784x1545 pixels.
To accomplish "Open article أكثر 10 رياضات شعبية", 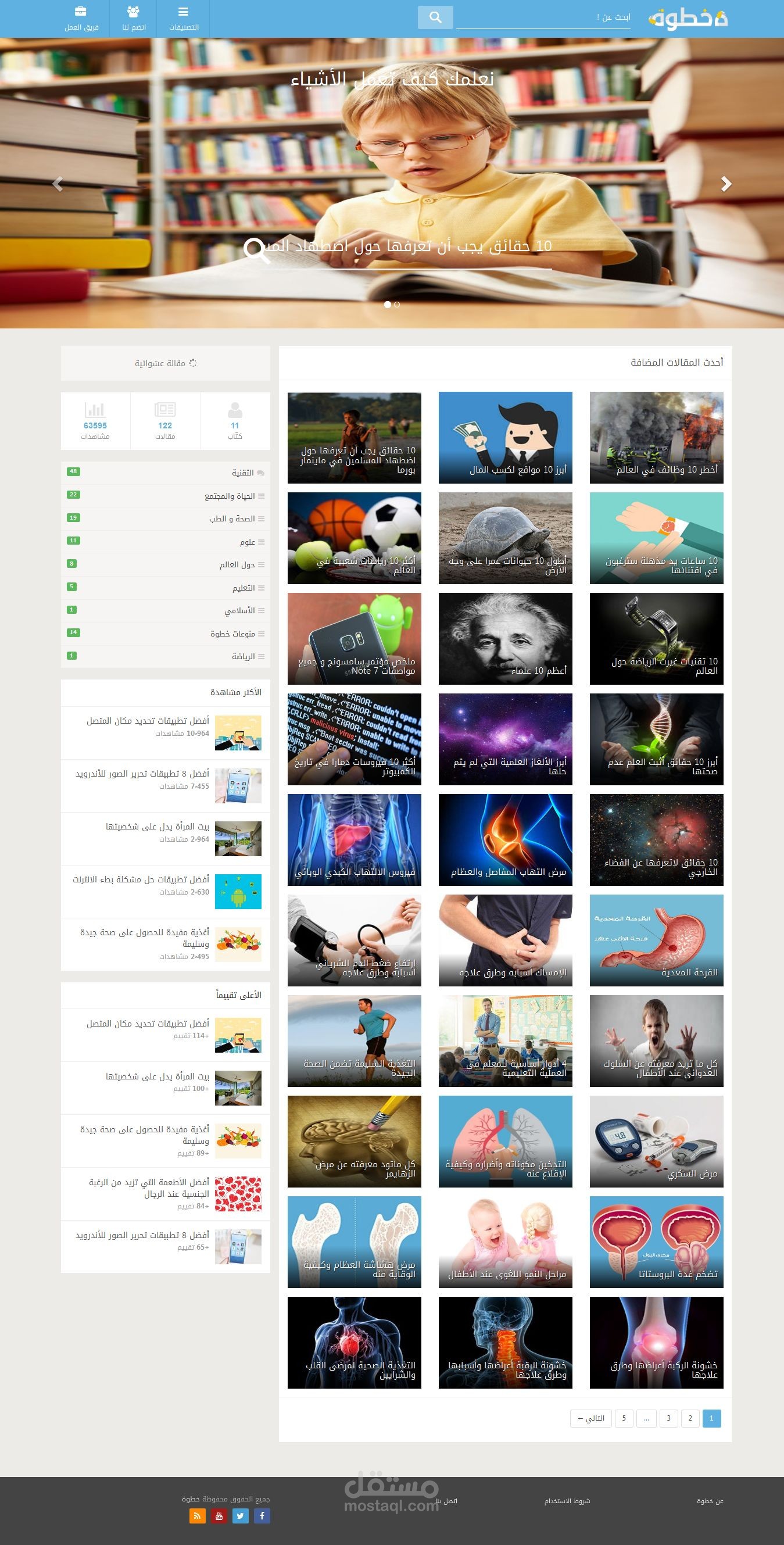I will pyautogui.click(x=355, y=538).
